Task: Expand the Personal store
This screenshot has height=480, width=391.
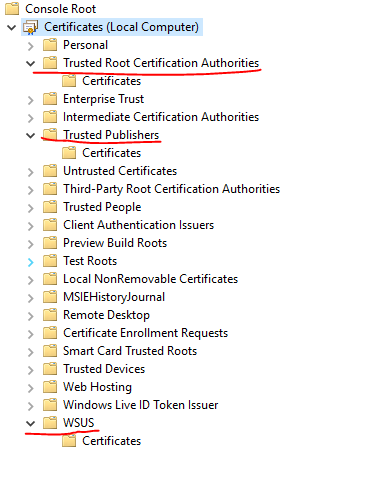Action: click(31, 46)
